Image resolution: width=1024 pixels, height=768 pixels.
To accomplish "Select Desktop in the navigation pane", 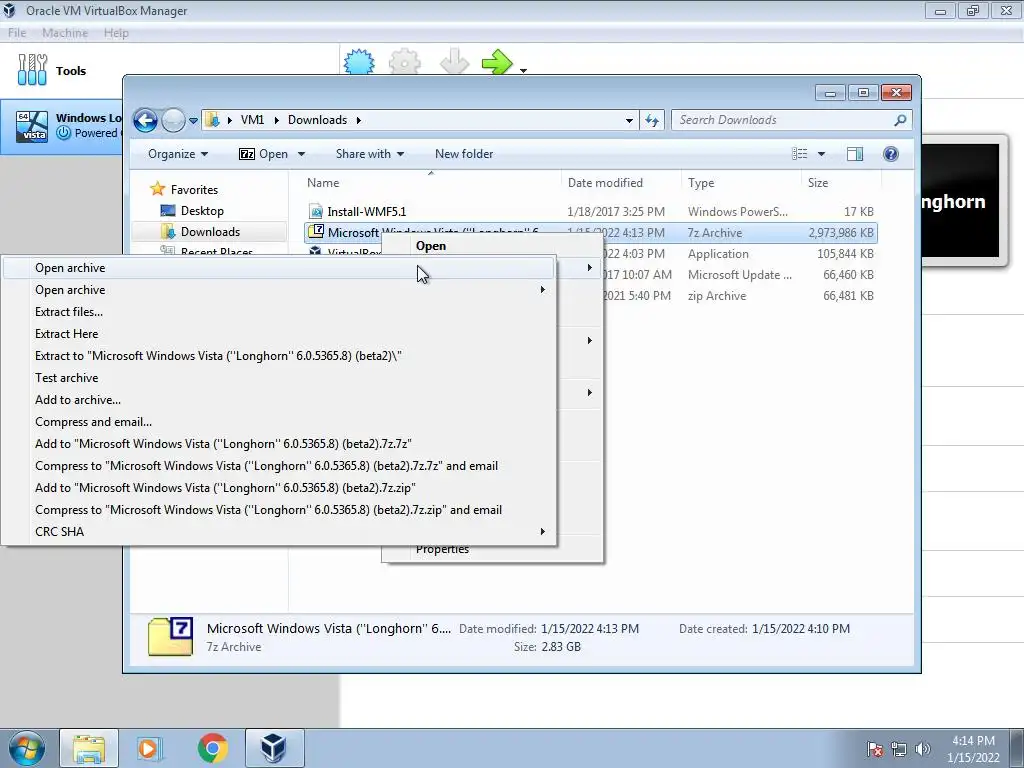I will point(202,211).
